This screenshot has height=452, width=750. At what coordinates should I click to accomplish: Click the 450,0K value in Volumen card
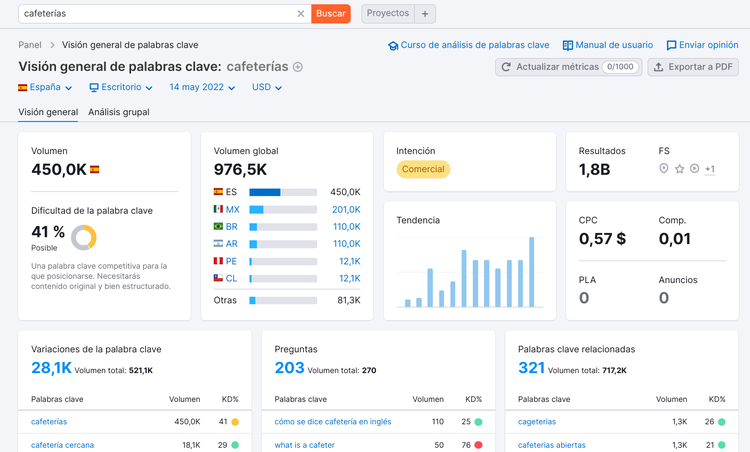59,169
